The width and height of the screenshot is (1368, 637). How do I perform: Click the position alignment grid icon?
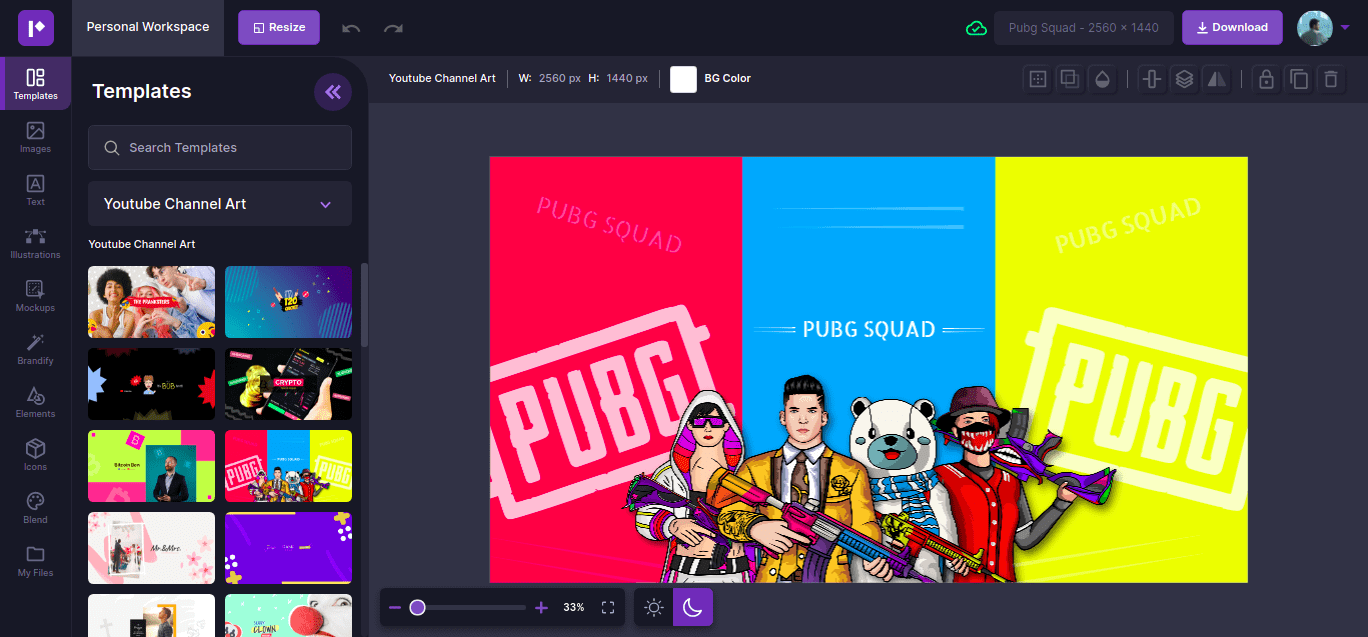(x=1038, y=79)
